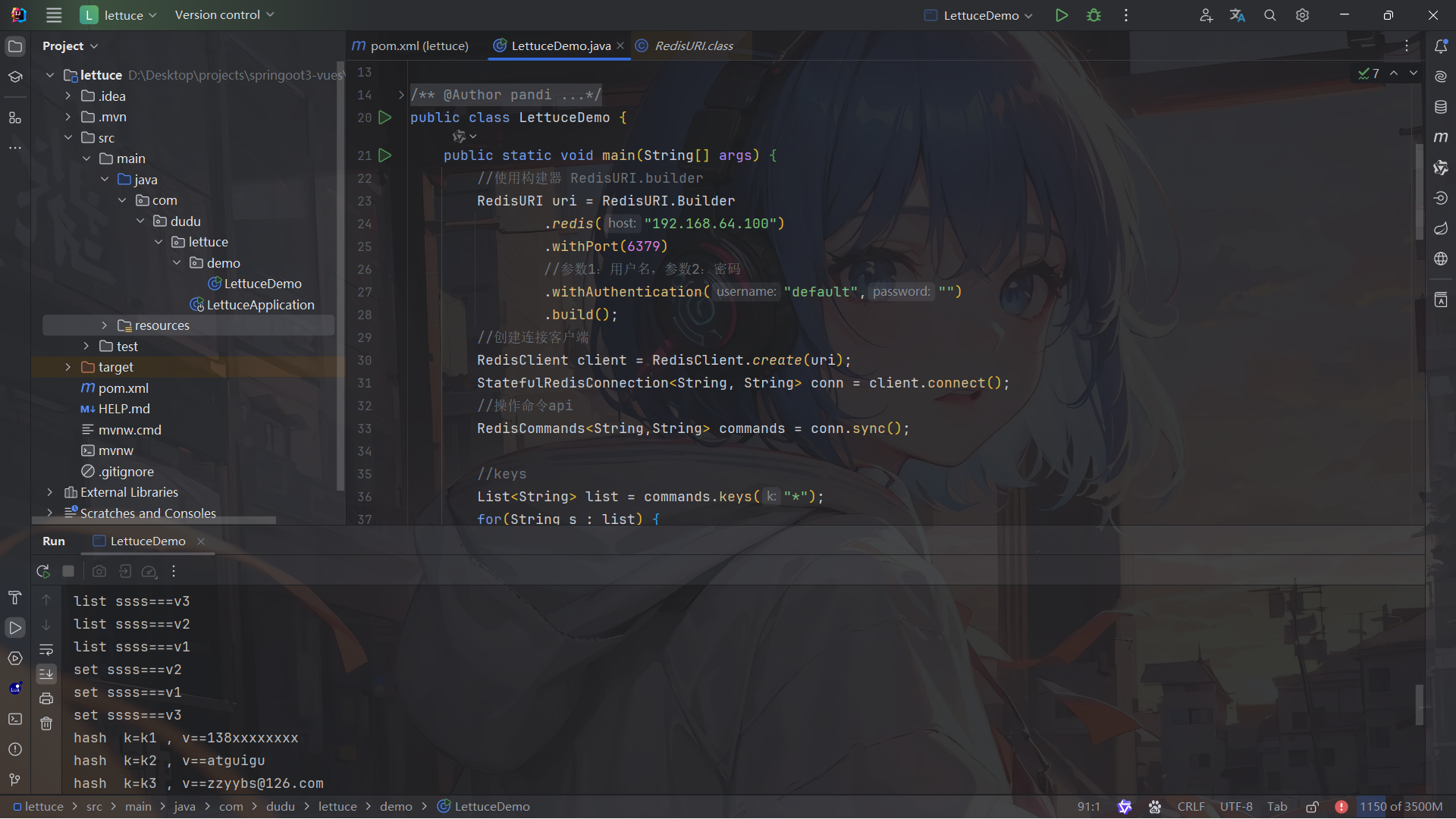Go to next highlighted problem arrow
Viewport: 1456px width, 819px height.
click(1414, 73)
